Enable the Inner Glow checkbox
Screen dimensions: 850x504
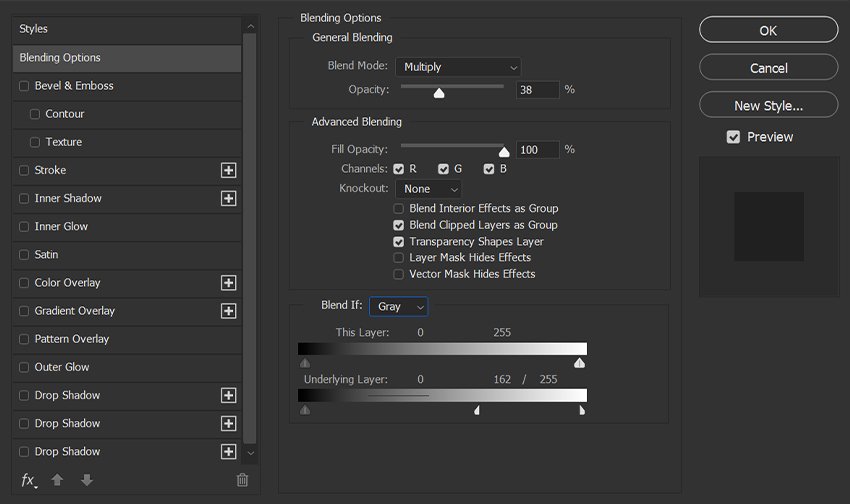tap(24, 227)
